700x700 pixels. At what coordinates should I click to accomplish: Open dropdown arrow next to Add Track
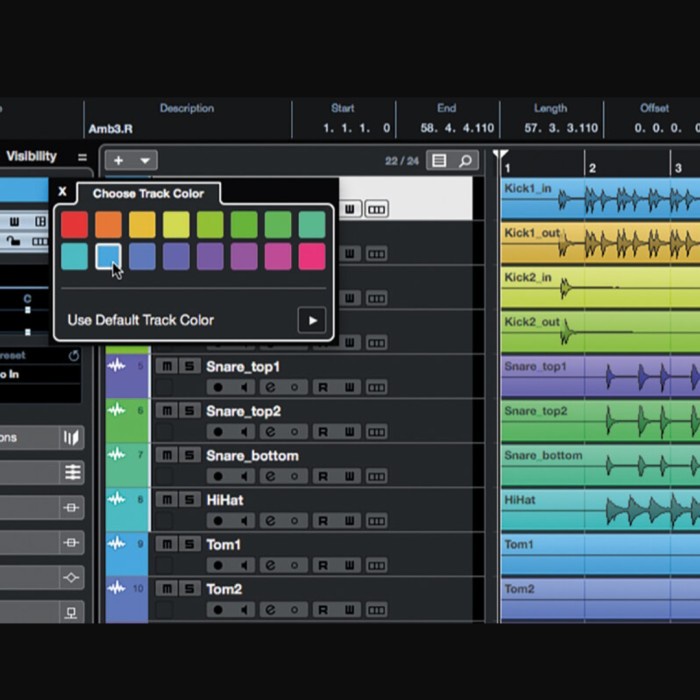click(145, 161)
